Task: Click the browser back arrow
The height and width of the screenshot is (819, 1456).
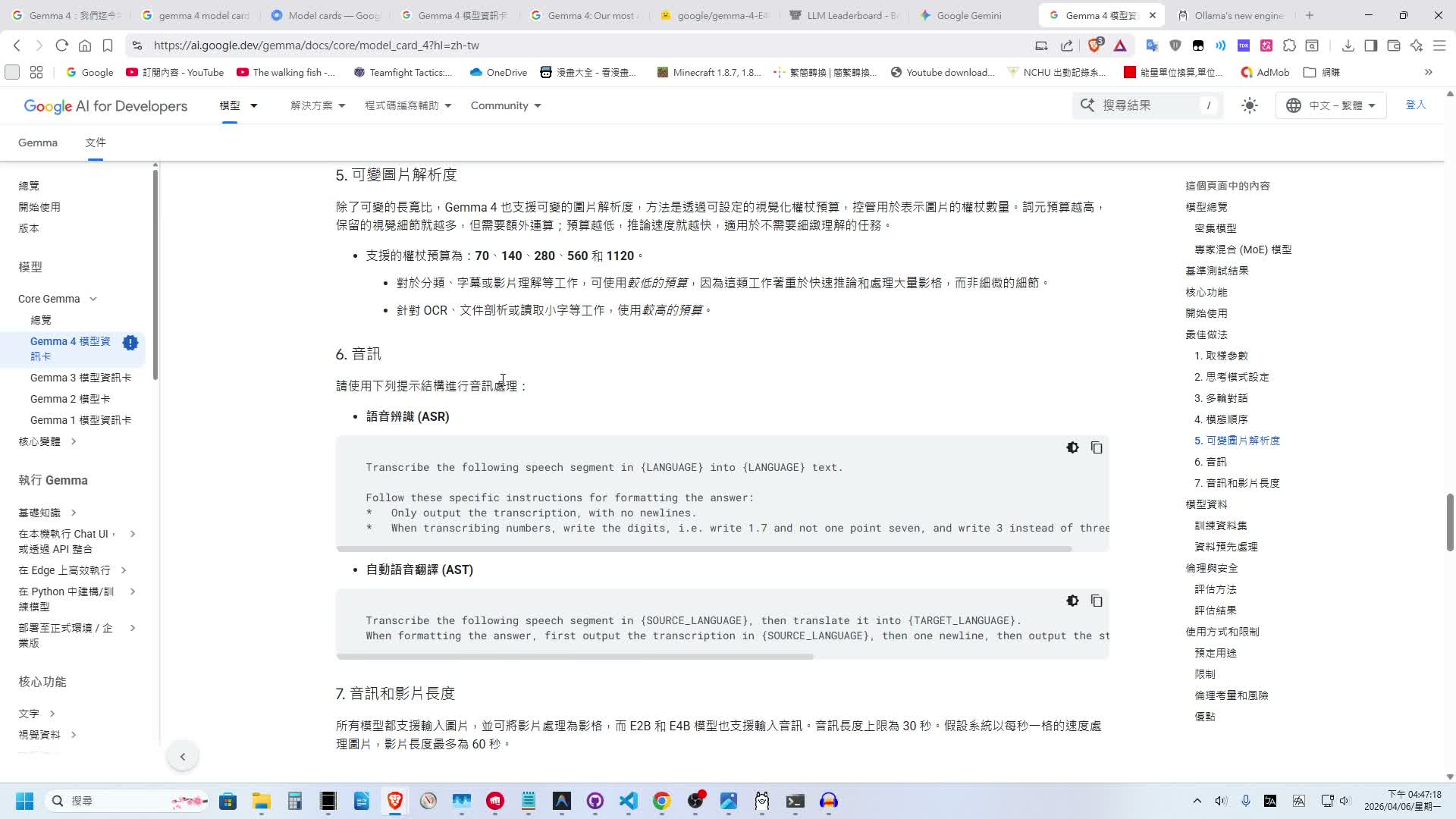Action: (17, 45)
